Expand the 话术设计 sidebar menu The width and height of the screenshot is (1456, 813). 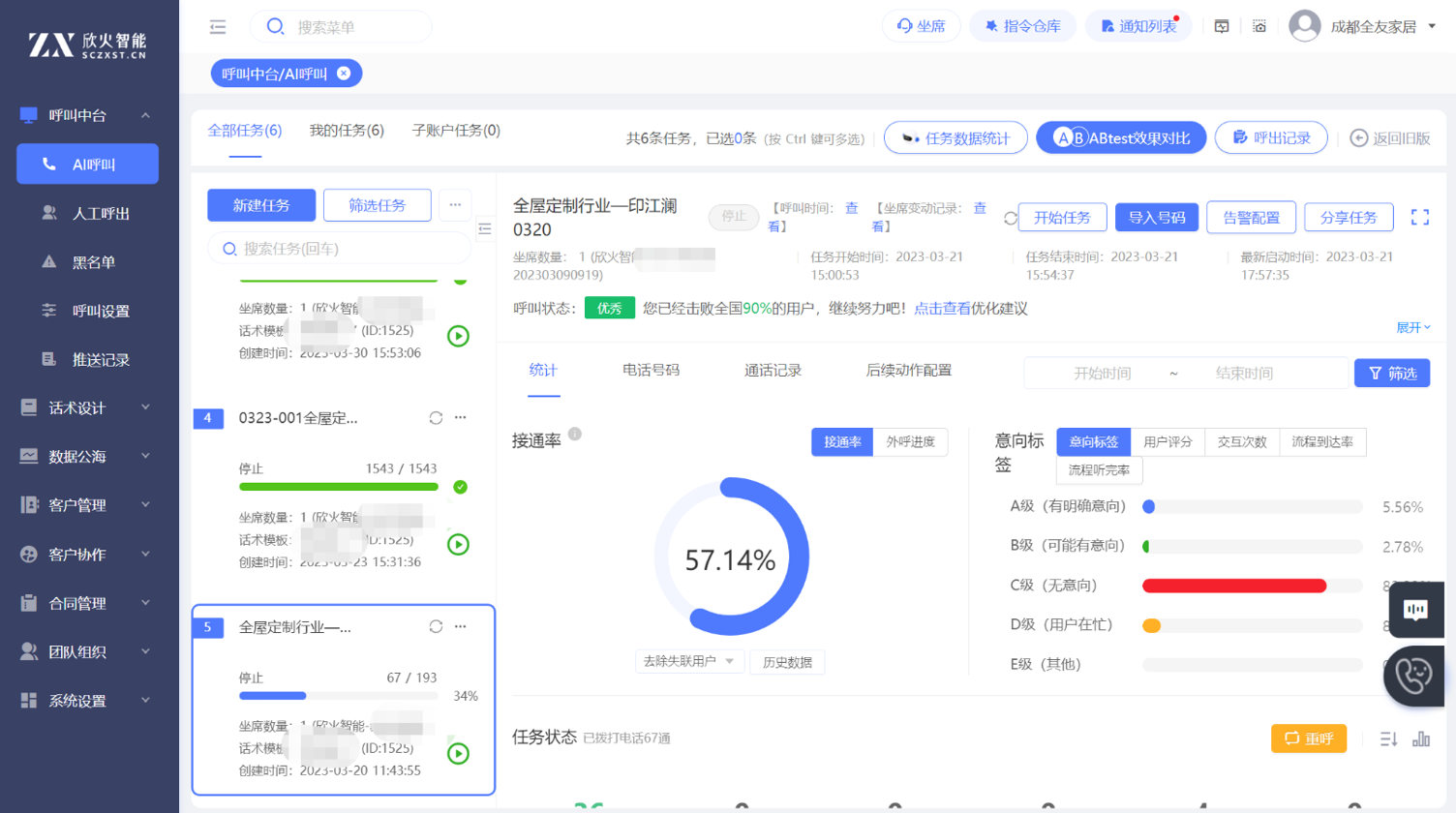[89, 408]
